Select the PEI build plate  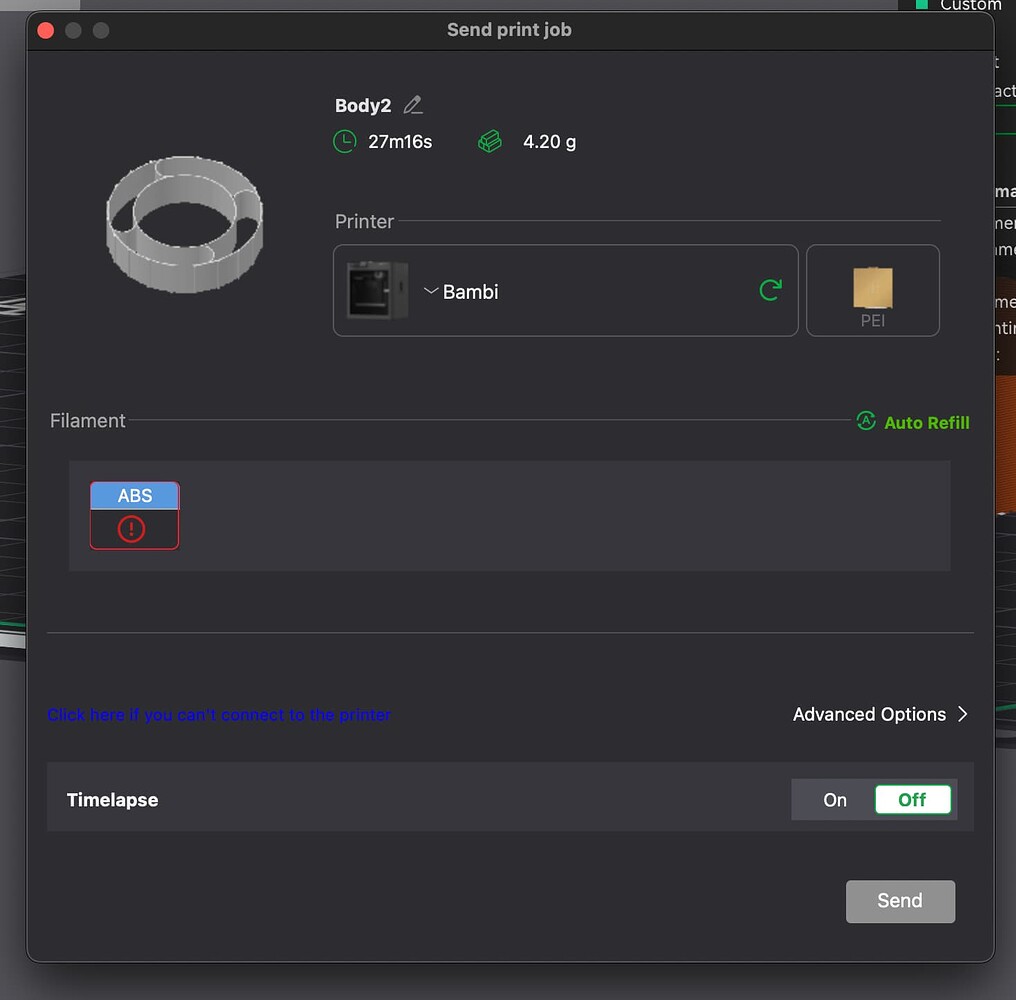[x=872, y=290]
